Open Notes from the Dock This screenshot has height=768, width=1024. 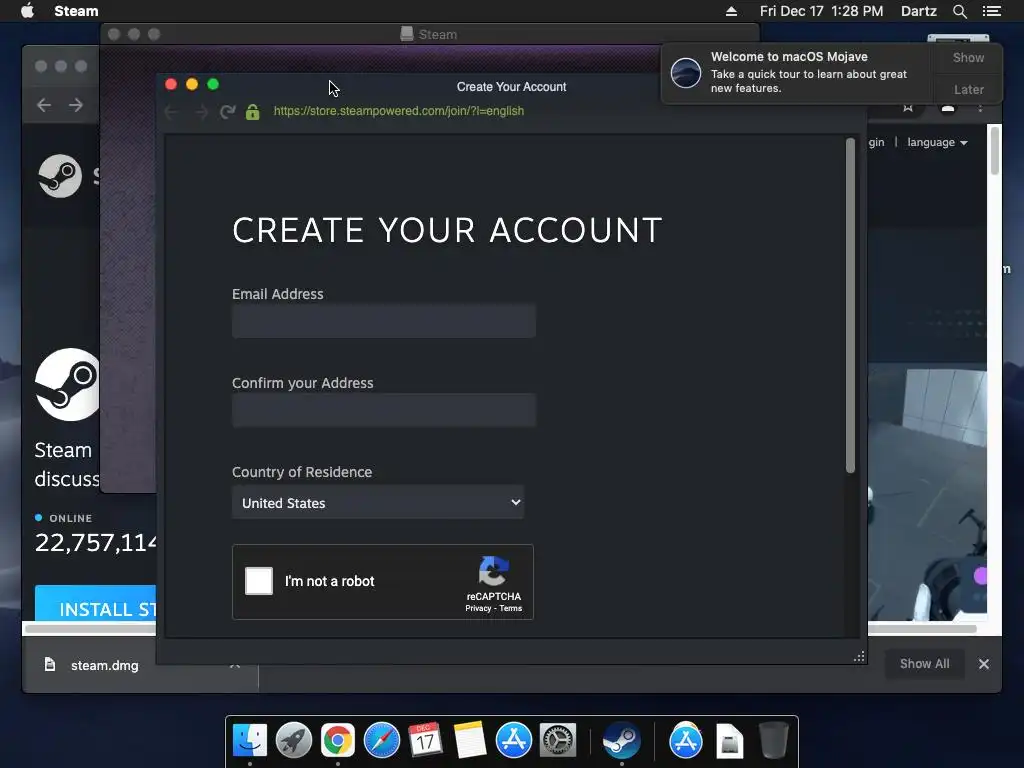pos(470,740)
